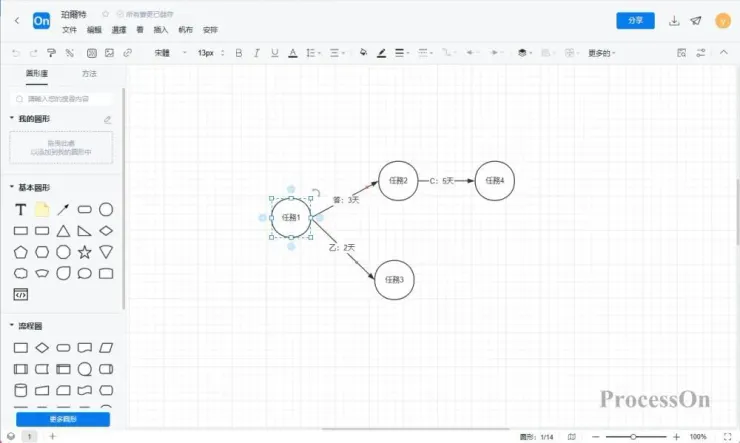
Task: Click the 更多圖形 button
Action: point(63,419)
